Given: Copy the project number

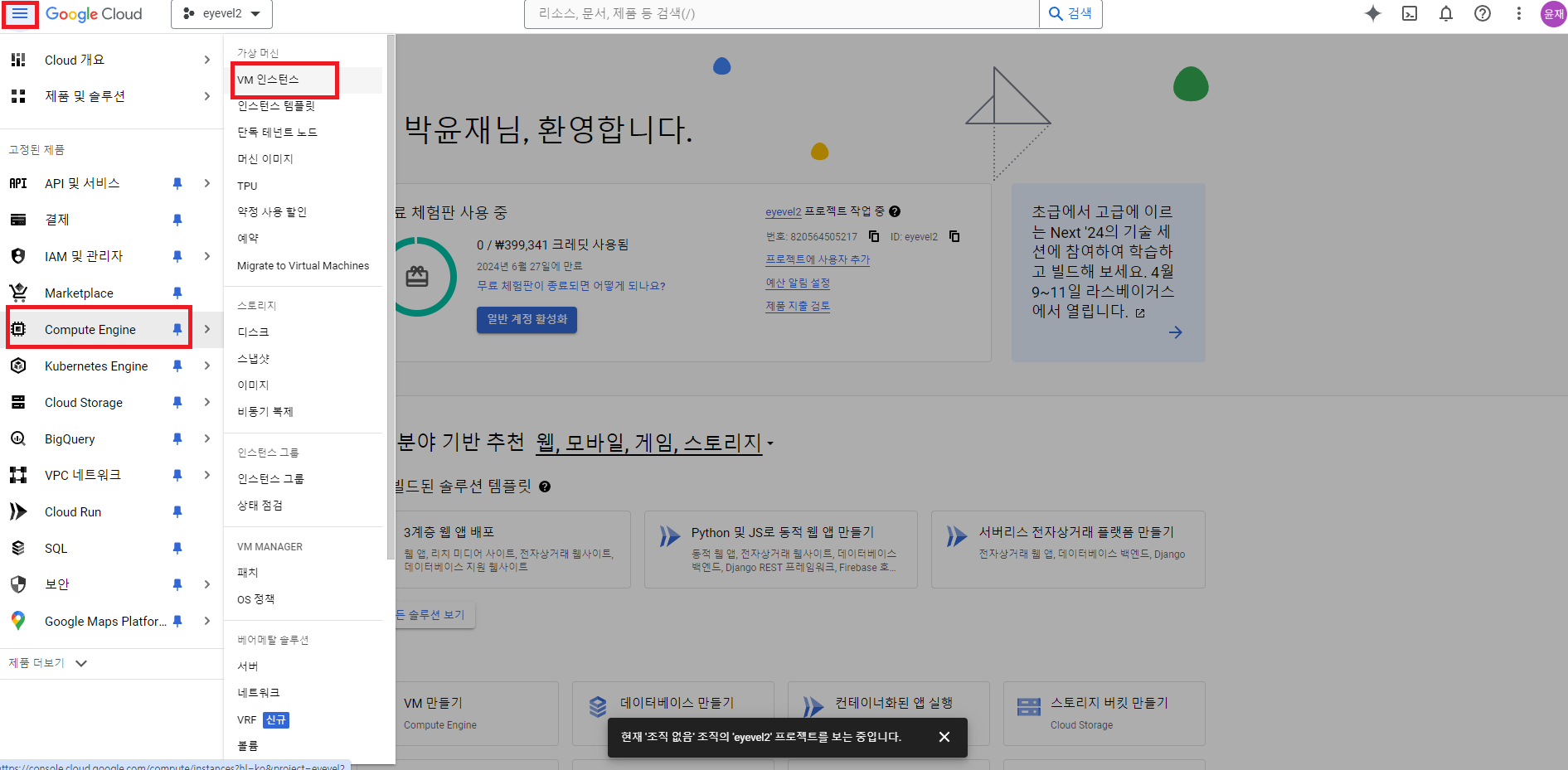Looking at the screenshot, I should click(x=874, y=236).
